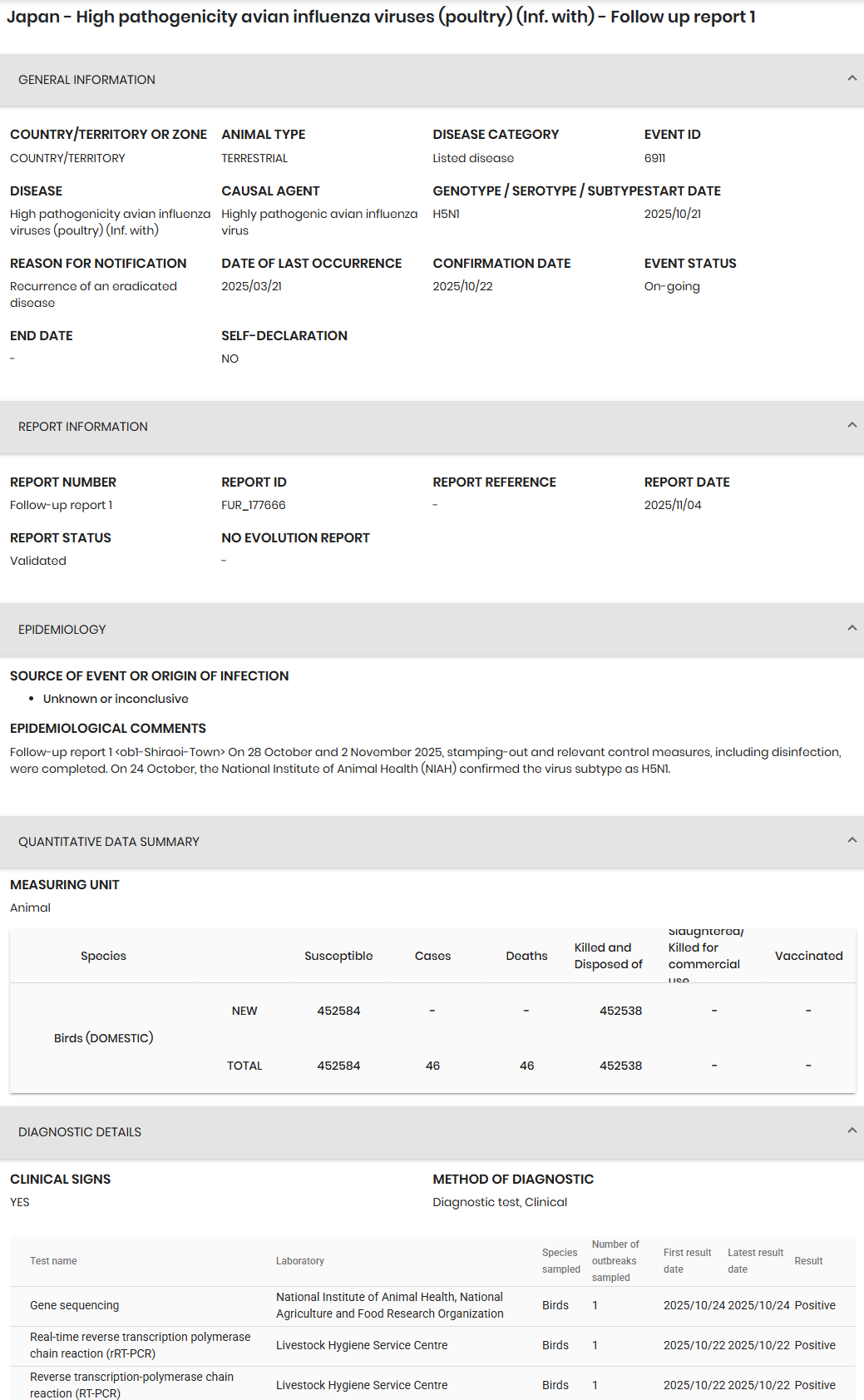Select the Result column header in diagnostics
Image resolution: width=864 pixels, height=1400 pixels.
(808, 1261)
